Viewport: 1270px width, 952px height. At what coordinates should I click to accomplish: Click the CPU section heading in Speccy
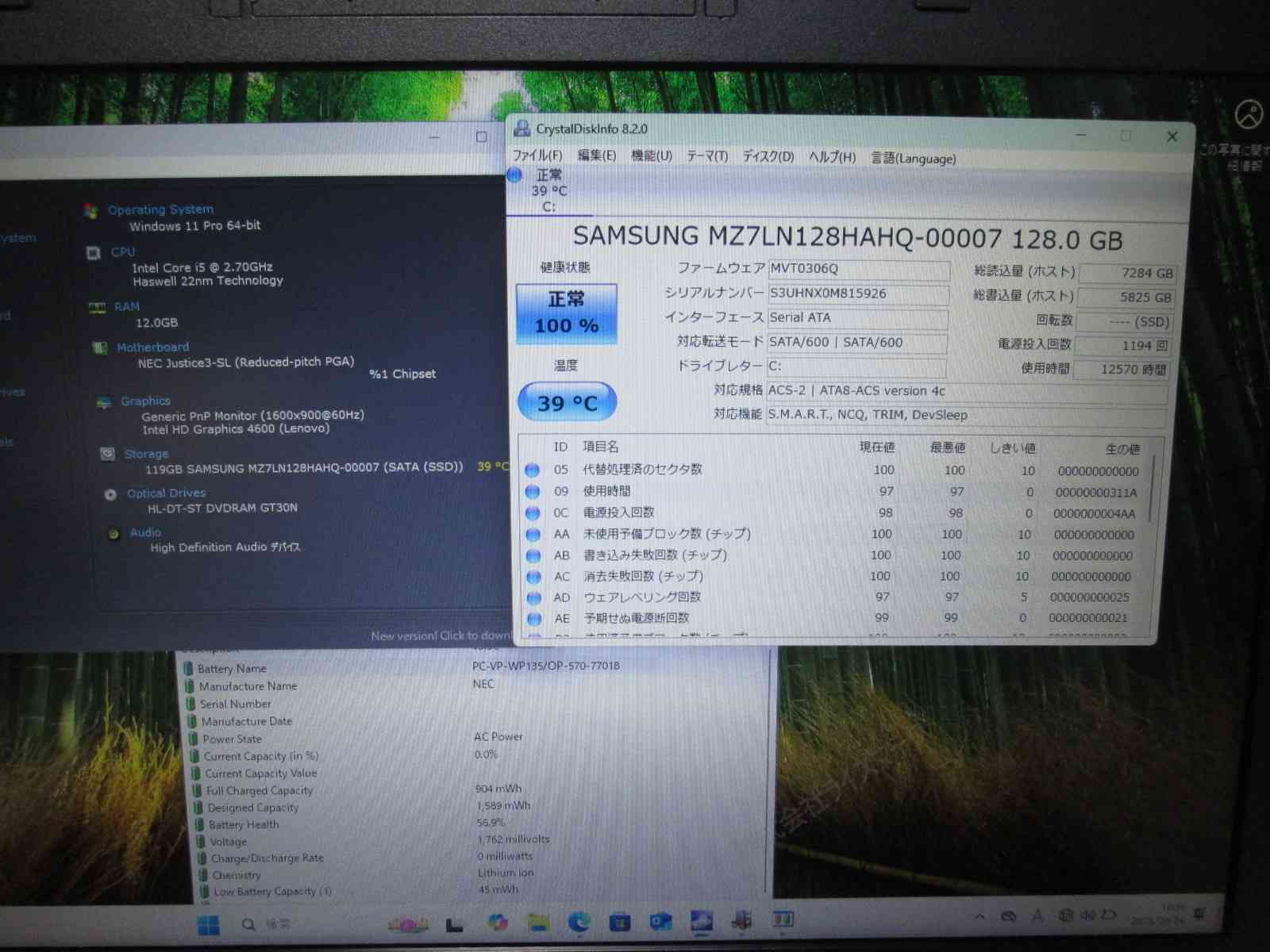(122, 251)
